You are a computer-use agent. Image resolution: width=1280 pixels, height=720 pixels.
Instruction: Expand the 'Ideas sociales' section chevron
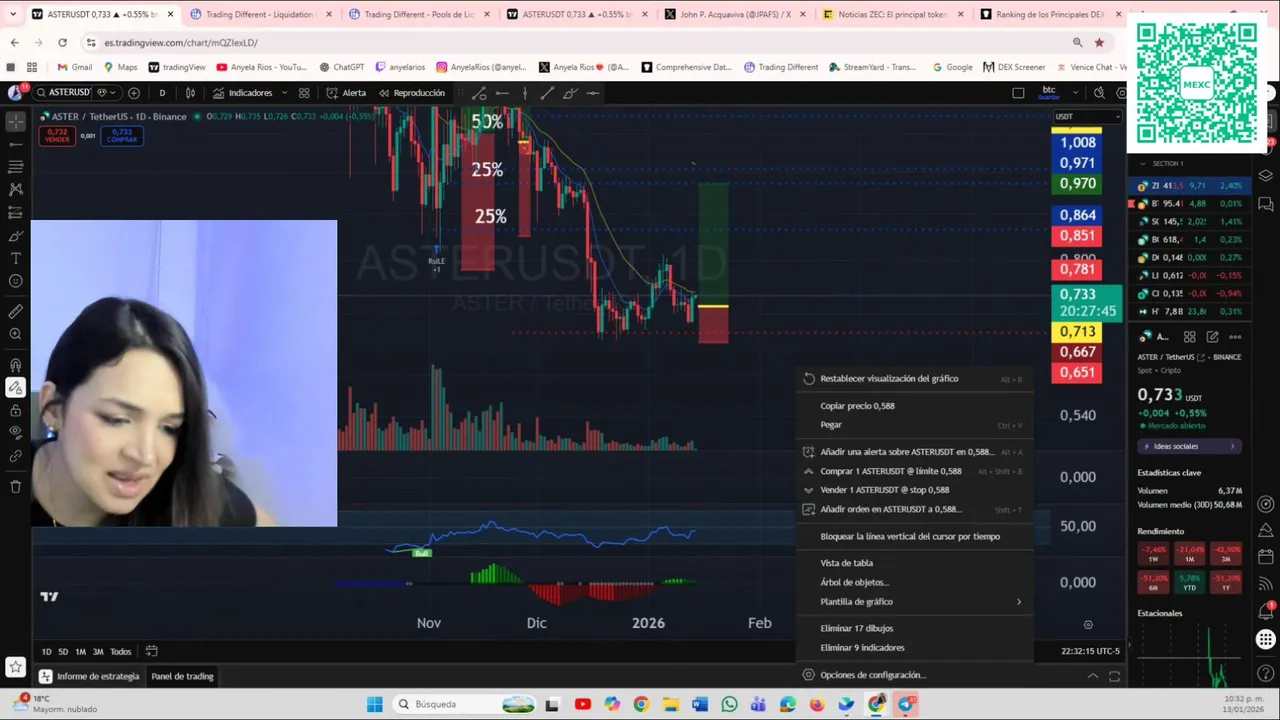[1232, 446]
